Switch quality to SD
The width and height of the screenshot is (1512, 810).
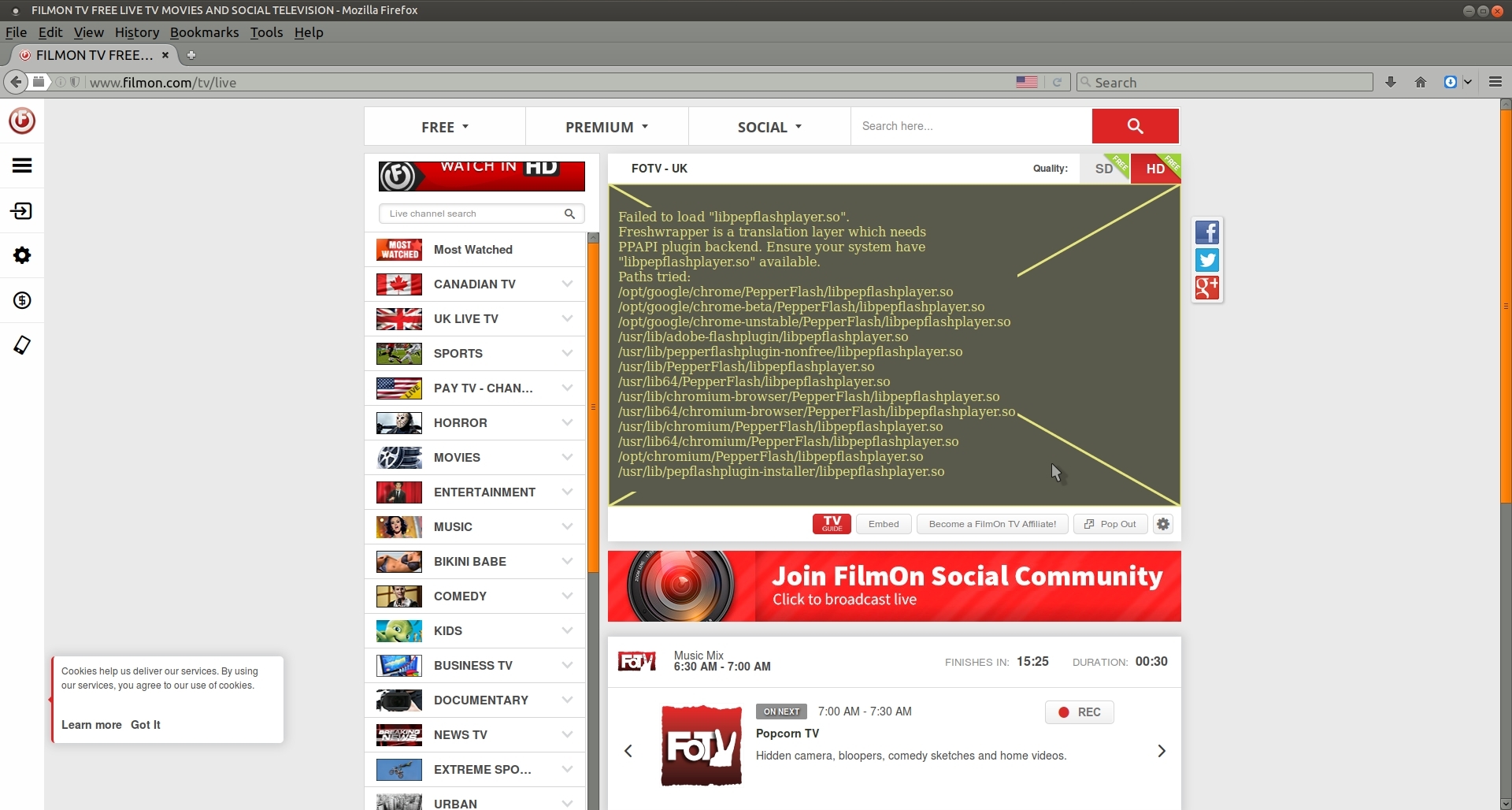coord(1104,169)
